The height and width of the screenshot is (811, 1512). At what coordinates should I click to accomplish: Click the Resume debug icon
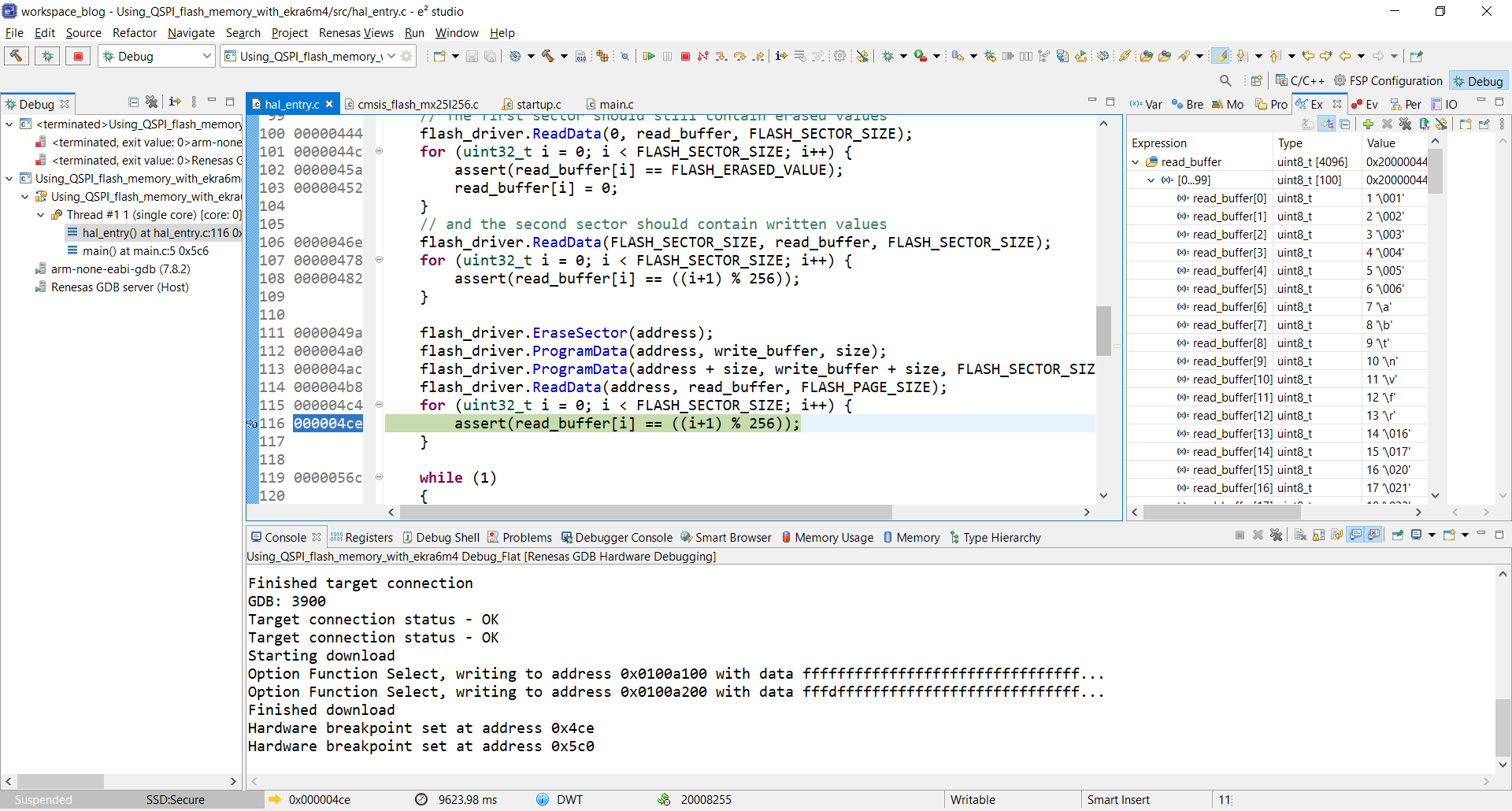649,56
